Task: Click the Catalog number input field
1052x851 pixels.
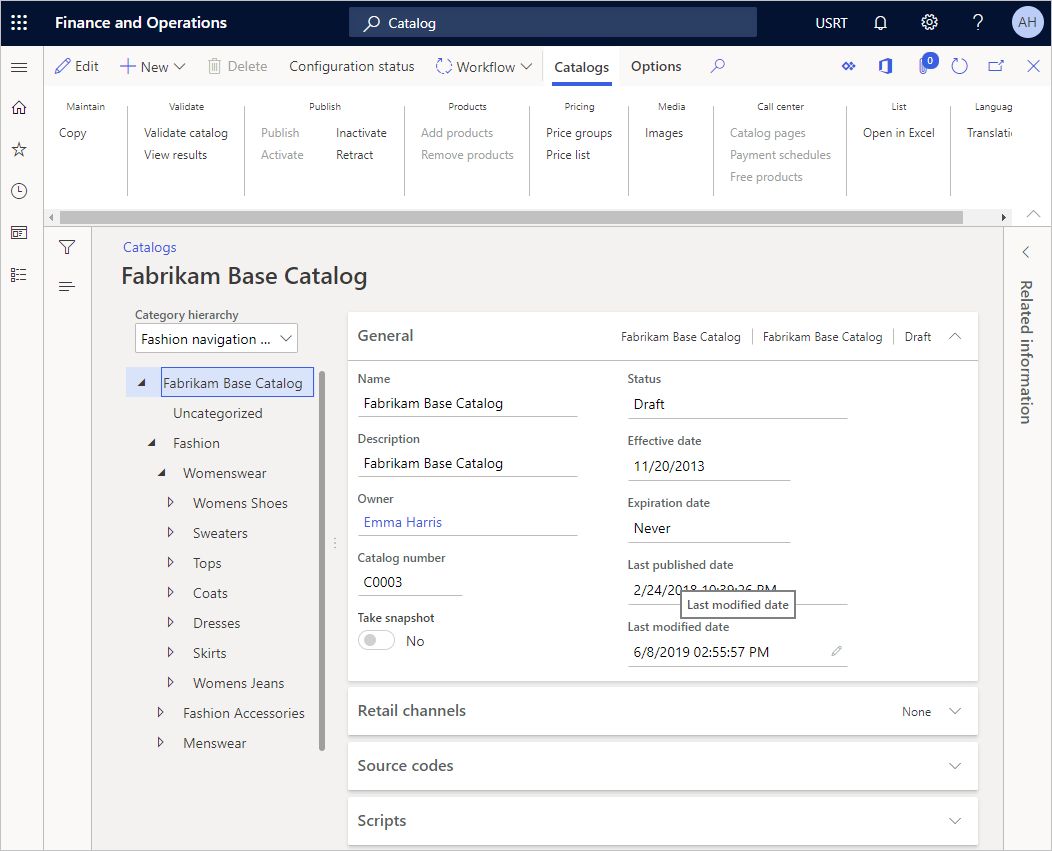Action: [409, 582]
